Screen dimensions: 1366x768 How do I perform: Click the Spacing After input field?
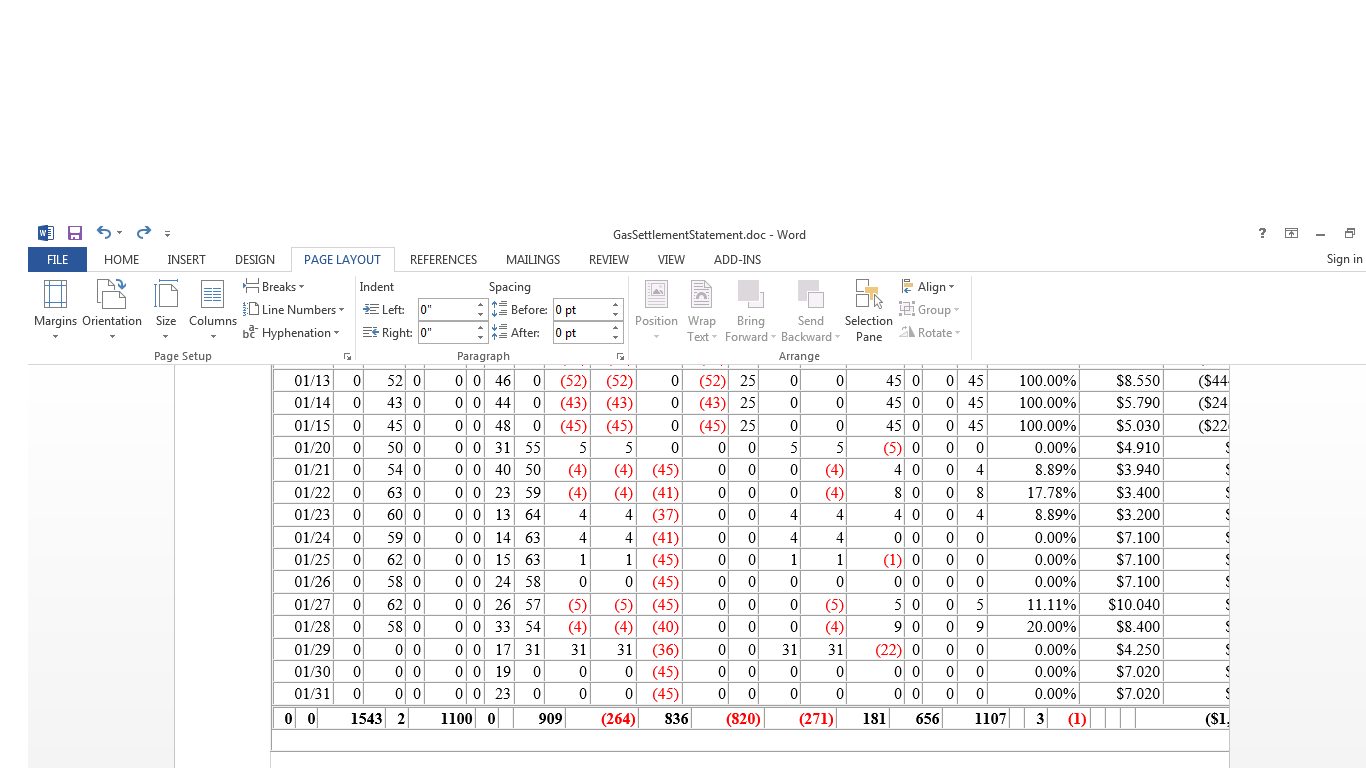click(581, 333)
